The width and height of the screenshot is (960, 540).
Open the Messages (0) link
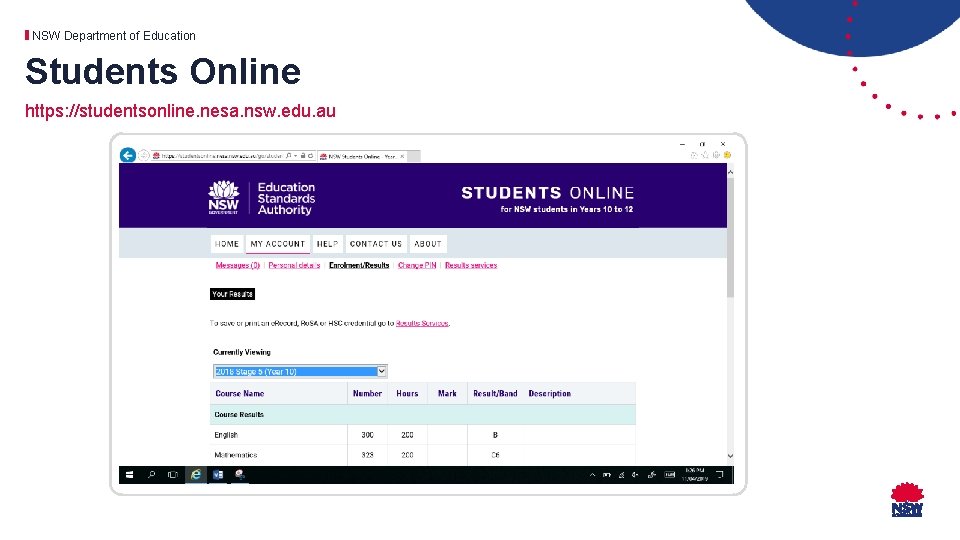238,265
